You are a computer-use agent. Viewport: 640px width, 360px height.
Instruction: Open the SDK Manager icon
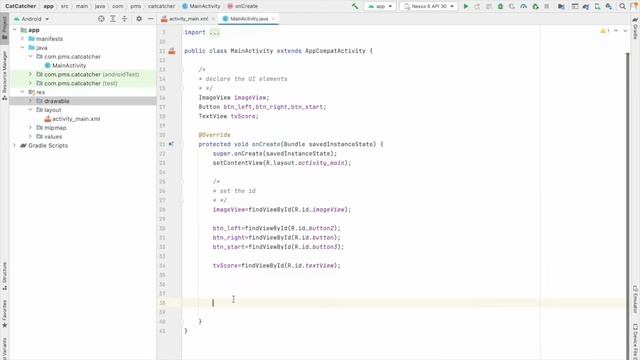click(609, 7)
